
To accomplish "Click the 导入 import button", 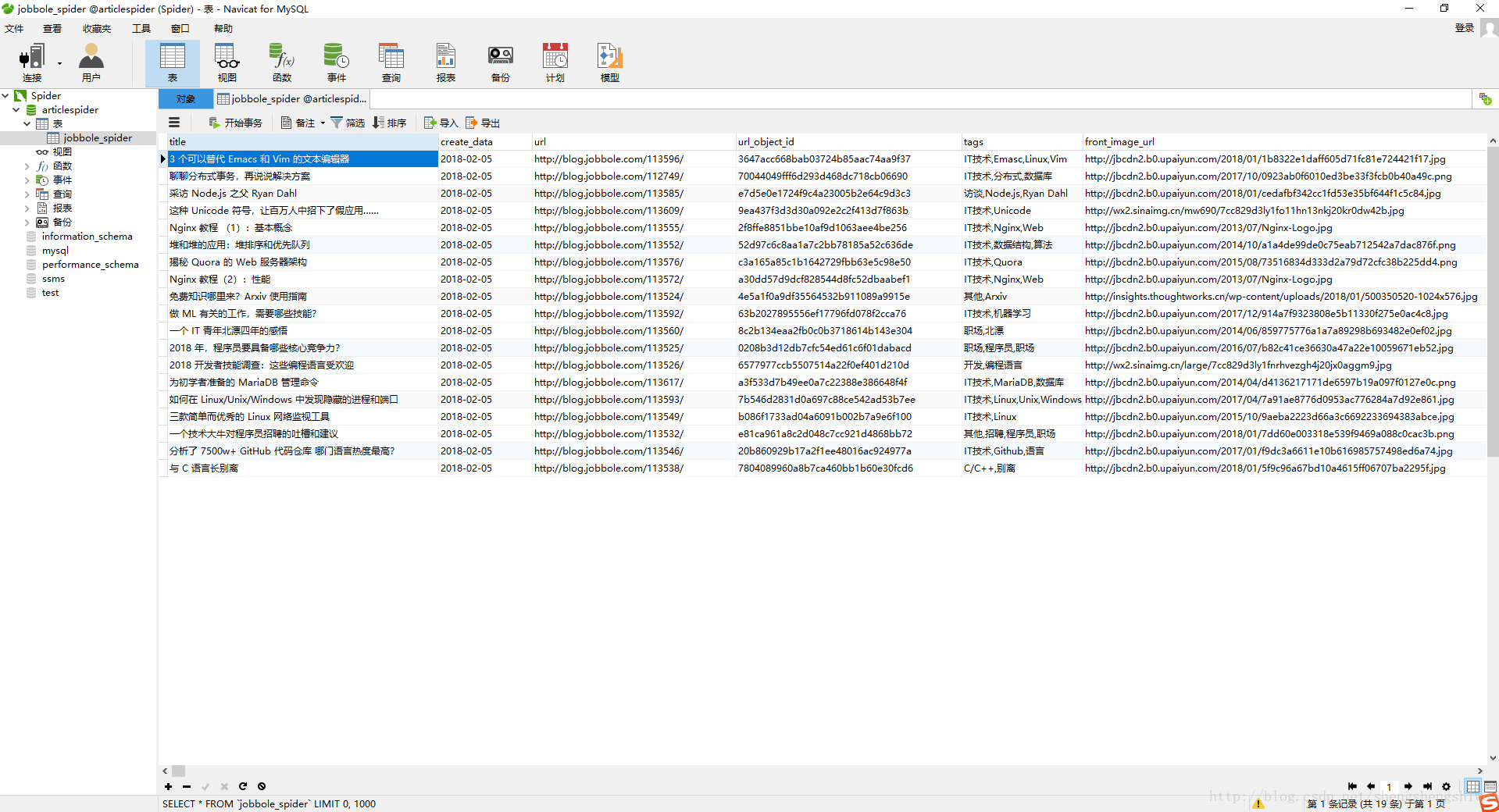I will pos(441,123).
